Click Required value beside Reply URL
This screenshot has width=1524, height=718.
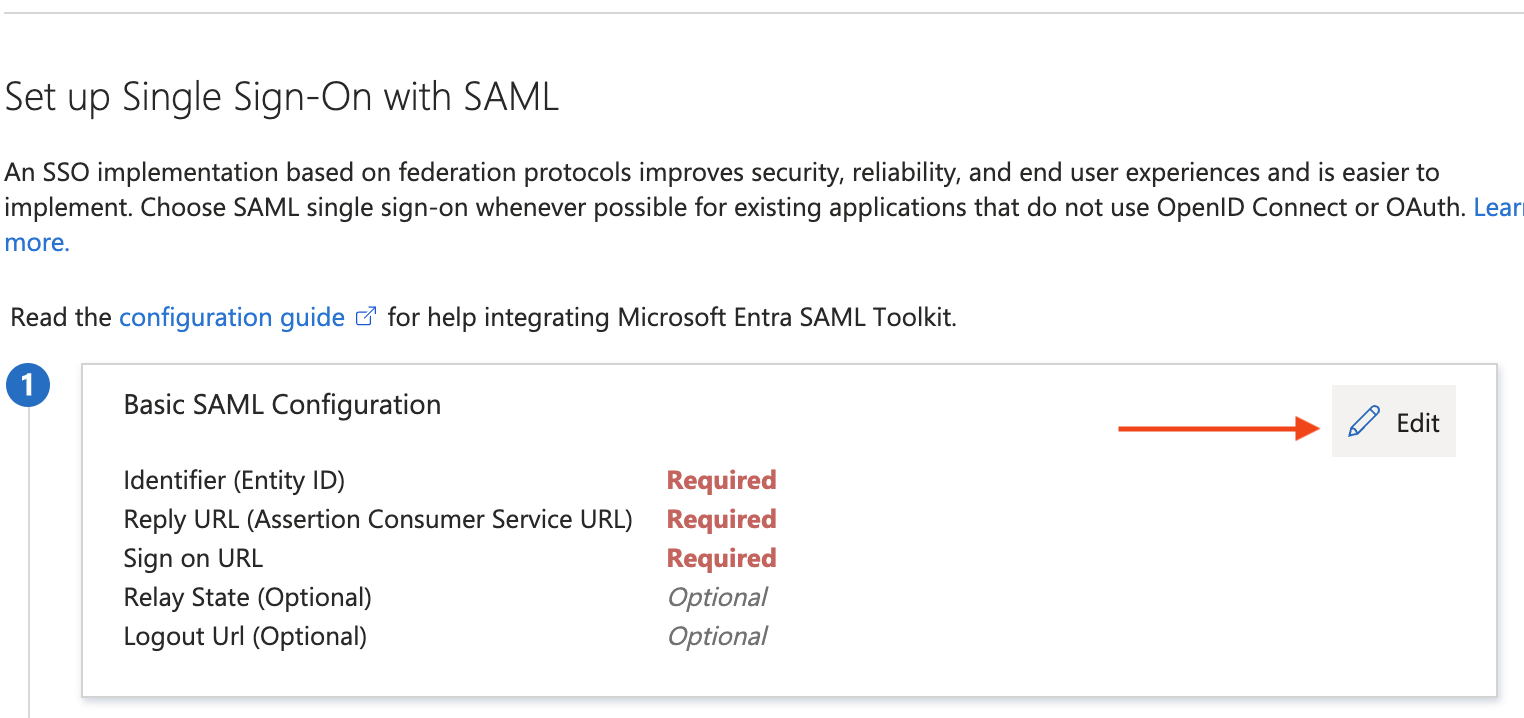[x=721, y=520]
